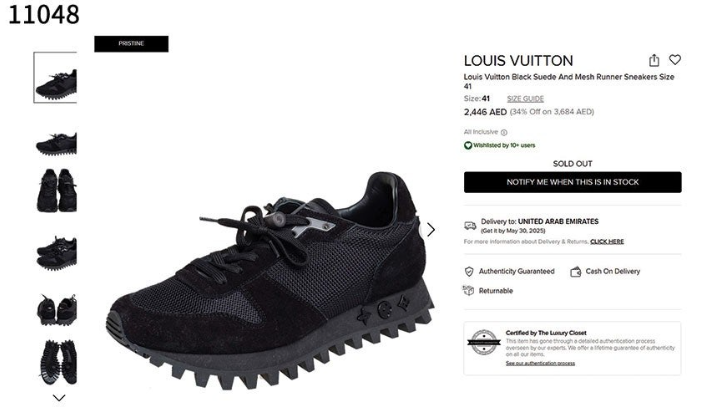This screenshot has width=716, height=420.
Task: Click the All Inclusive info icon
Action: point(504,132)
